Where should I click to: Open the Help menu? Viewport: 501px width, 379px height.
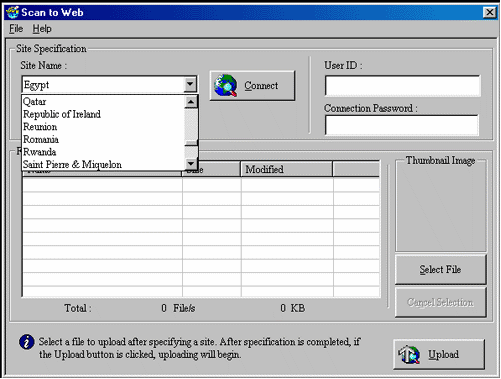click(x=42, y=29)
